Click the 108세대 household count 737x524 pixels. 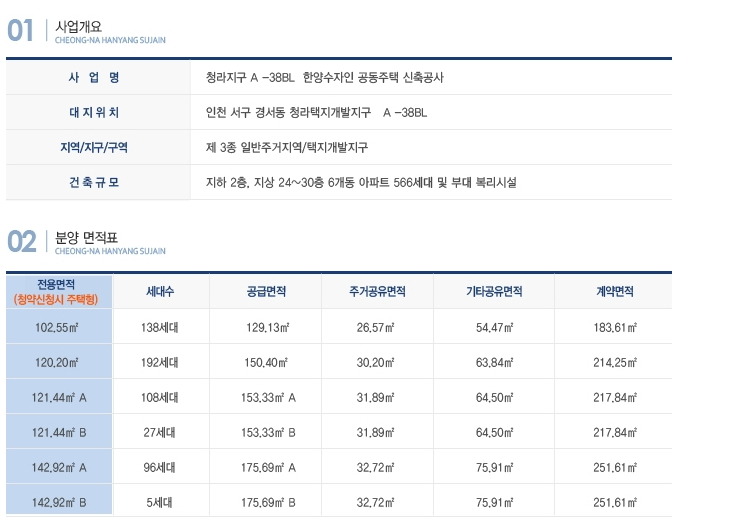pos(160,398)
